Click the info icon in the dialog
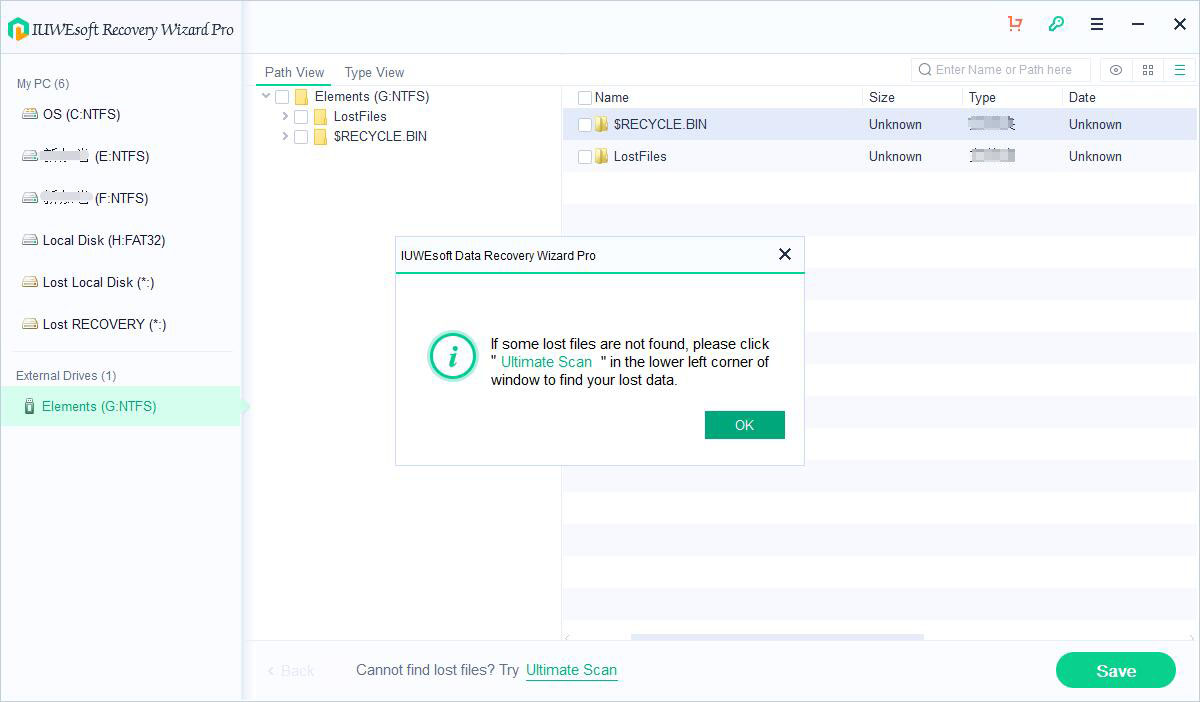This screenshot has height=702, width=1200. 453,356
